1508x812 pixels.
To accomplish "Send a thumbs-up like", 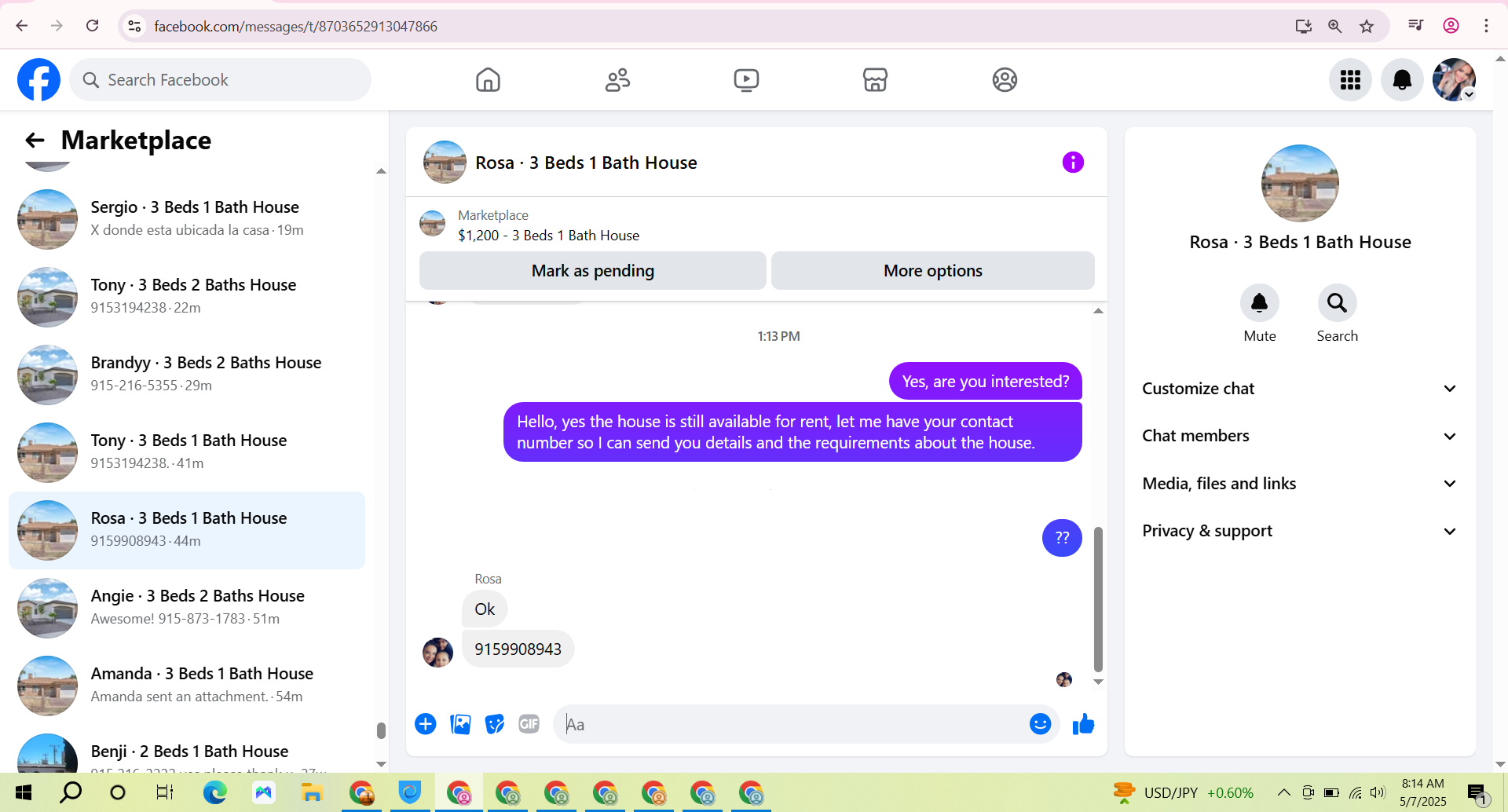I will click(x=1083, y=723).
